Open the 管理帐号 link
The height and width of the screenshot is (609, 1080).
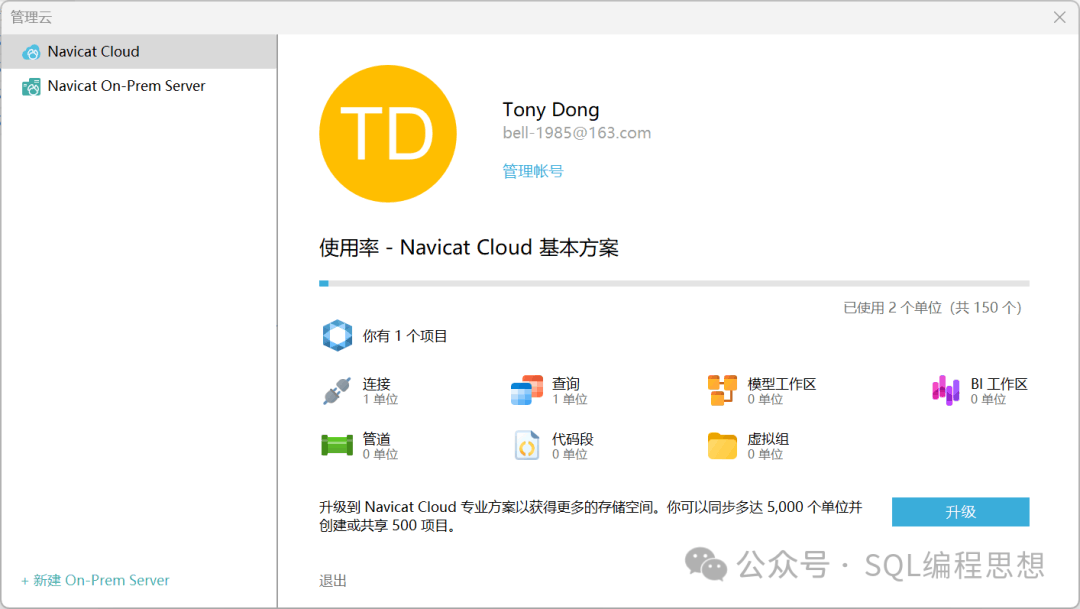point(532,171)
